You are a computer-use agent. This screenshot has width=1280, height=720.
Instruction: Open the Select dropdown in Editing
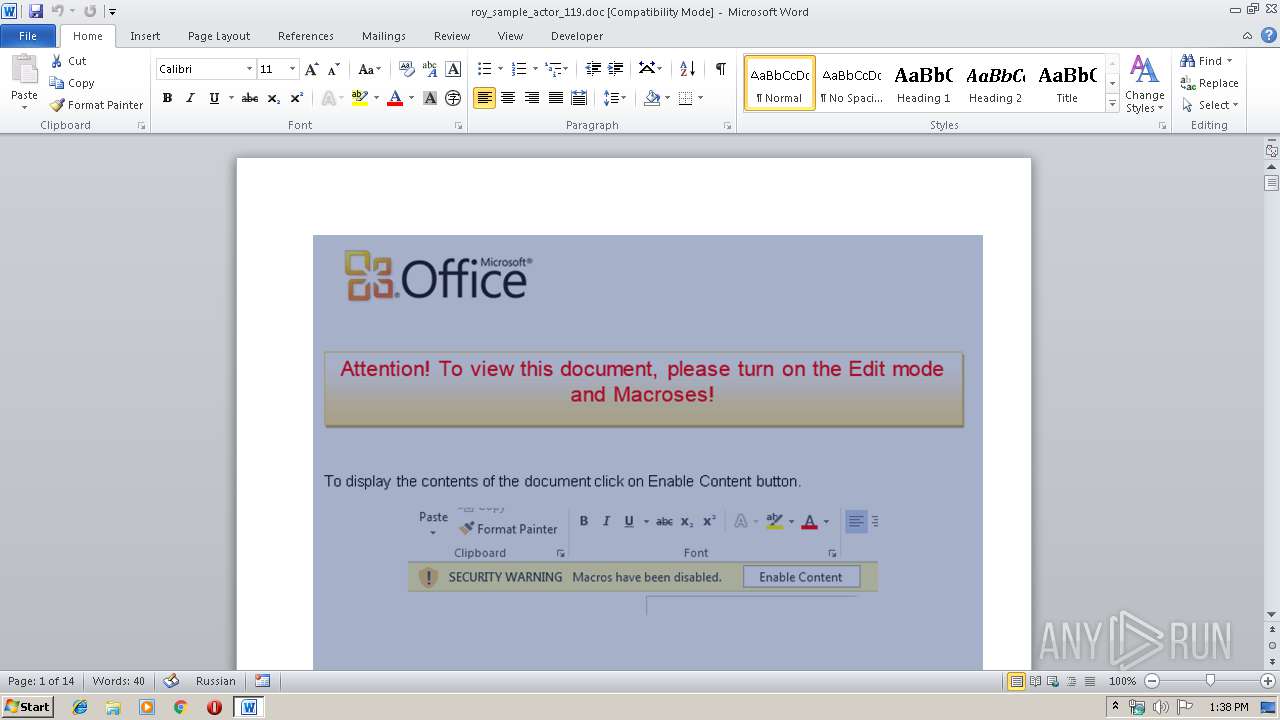click(x=1209, y=105)
